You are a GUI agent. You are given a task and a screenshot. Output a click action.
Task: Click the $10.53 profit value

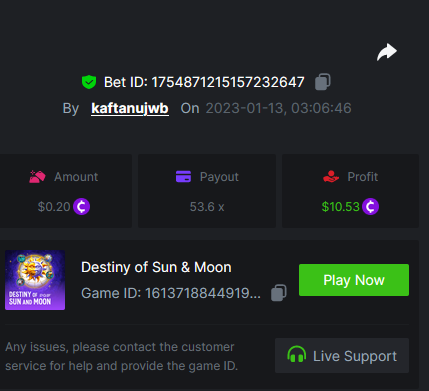pos(341,207)
